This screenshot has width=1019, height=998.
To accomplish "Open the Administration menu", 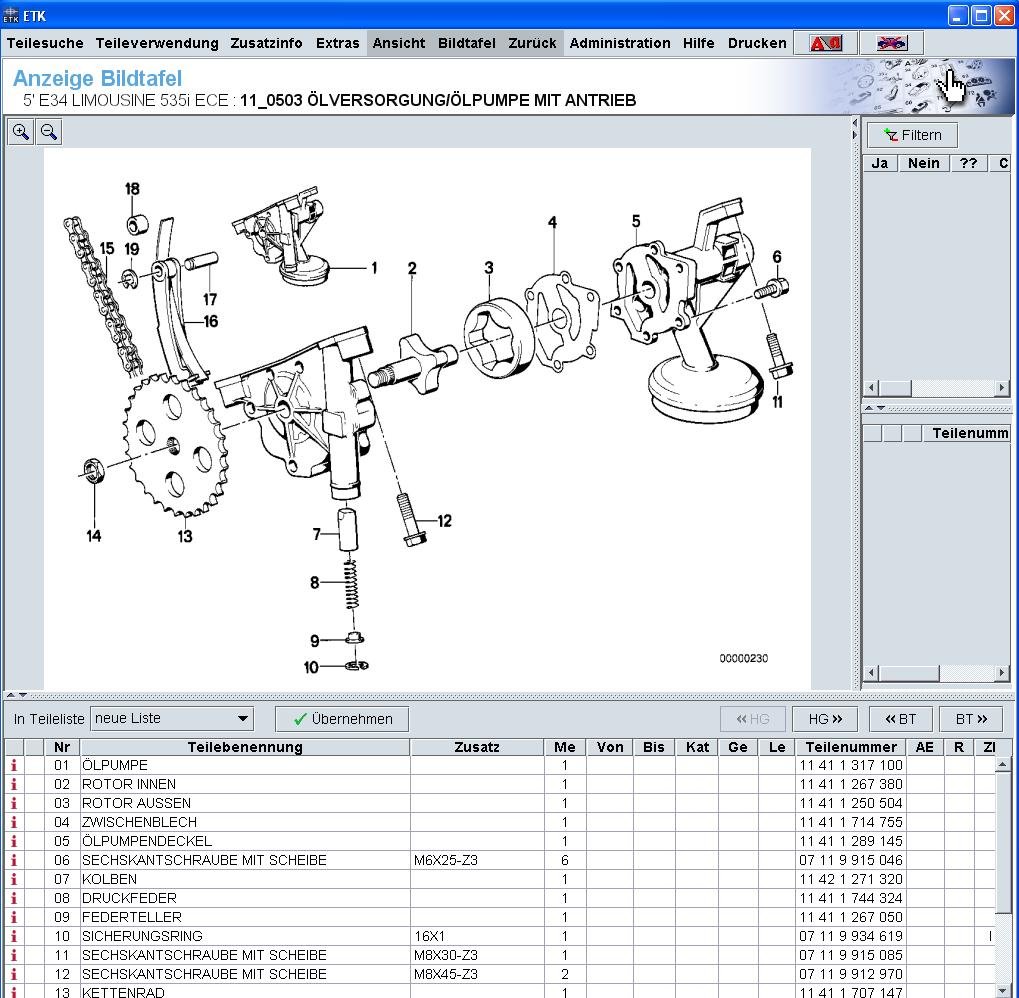I will (619, 43).
